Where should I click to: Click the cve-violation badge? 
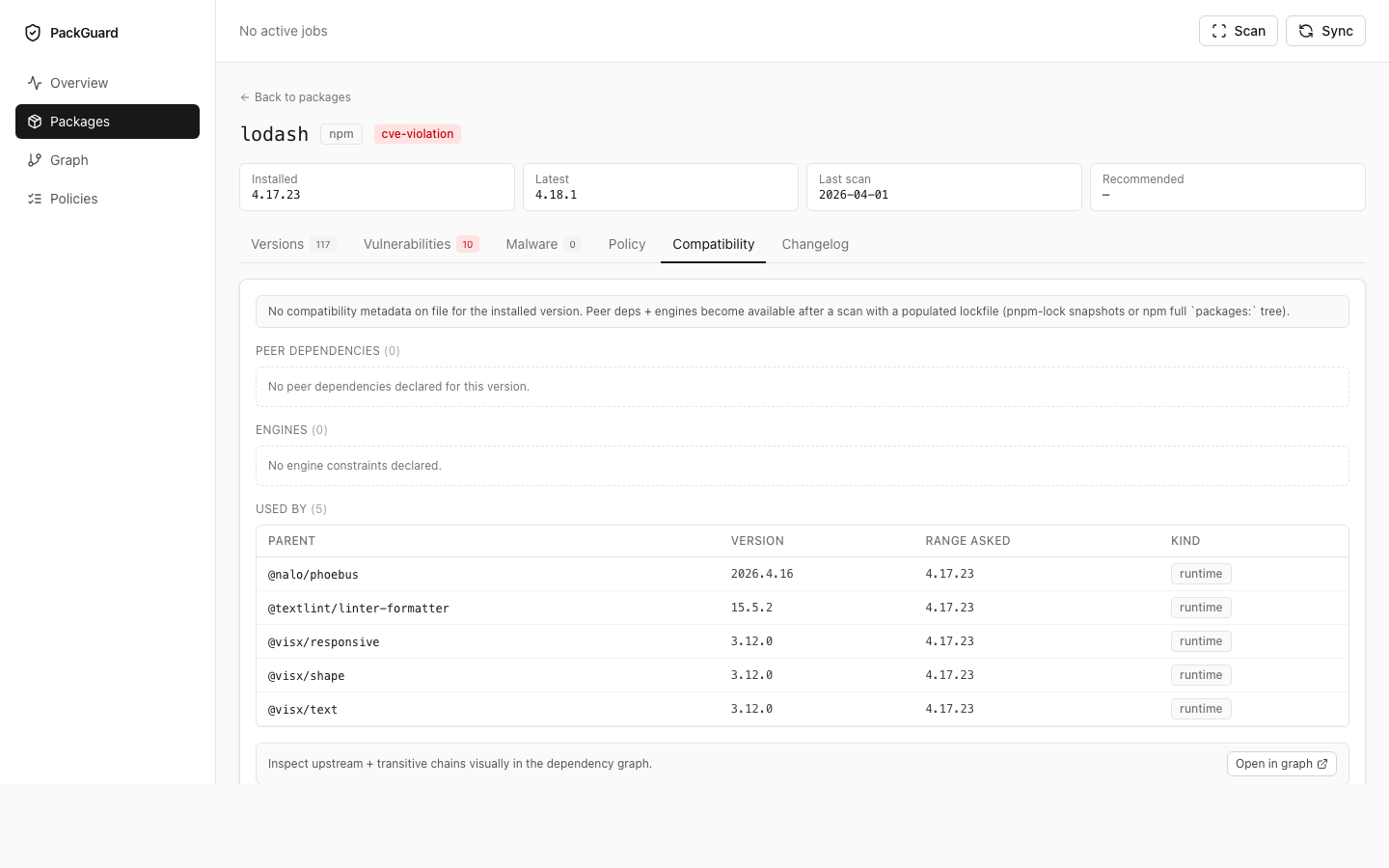(x=418, y=134)
